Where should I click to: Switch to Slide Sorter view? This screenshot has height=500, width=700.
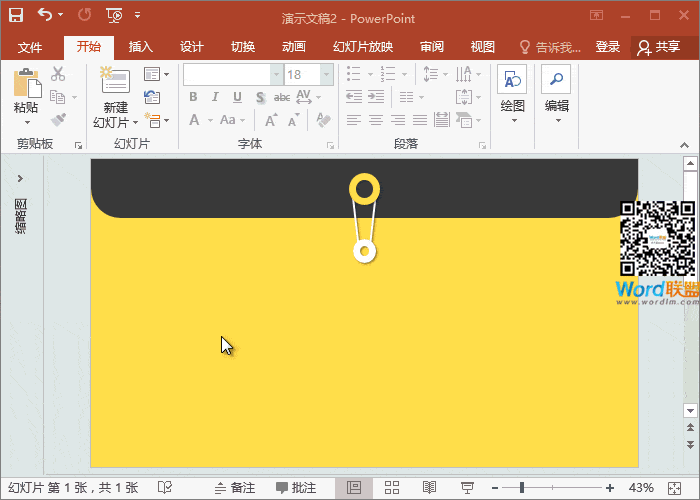392,487
